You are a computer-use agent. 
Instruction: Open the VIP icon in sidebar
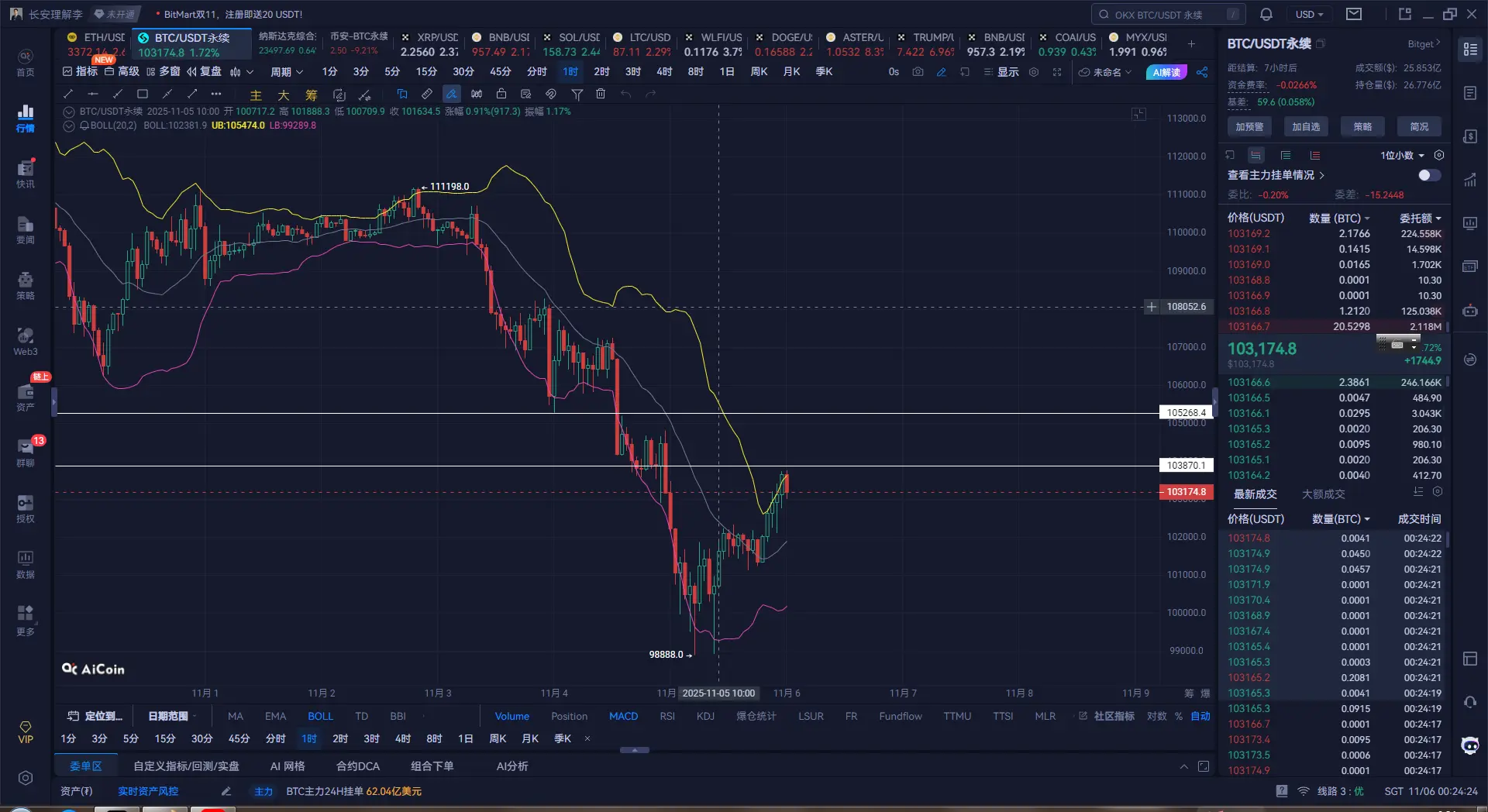[x=26, y=732]
